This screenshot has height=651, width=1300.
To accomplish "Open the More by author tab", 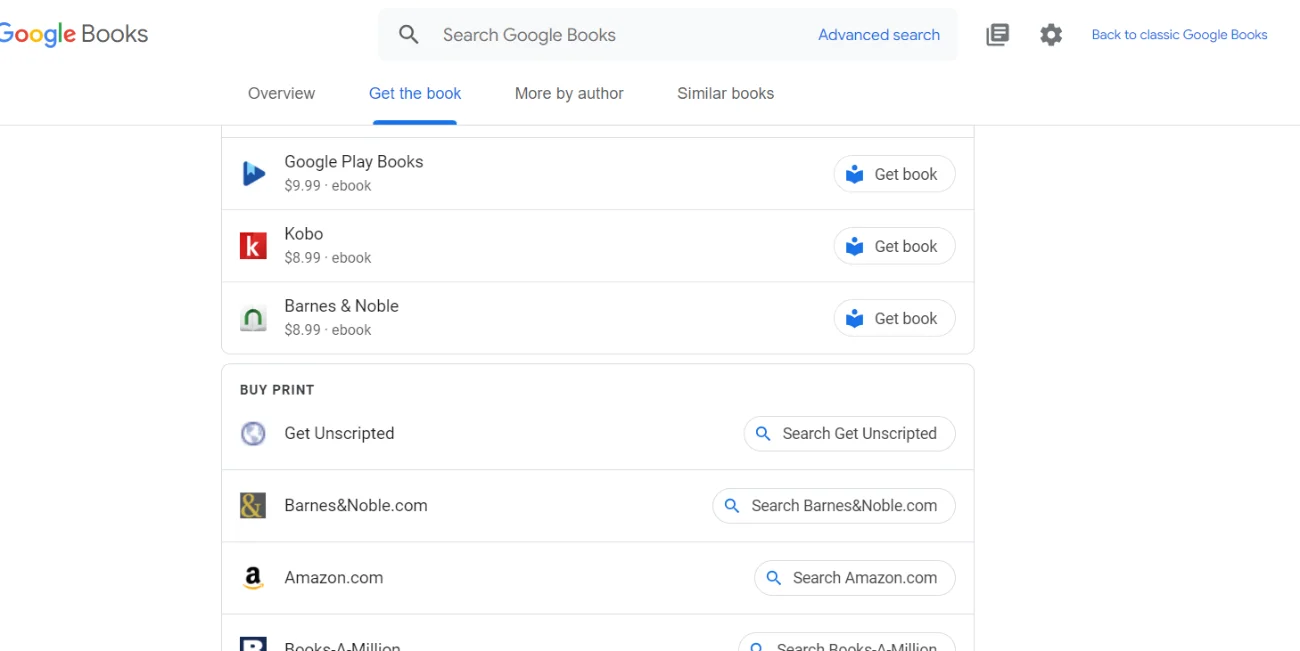I will click(x=569, y=93).
